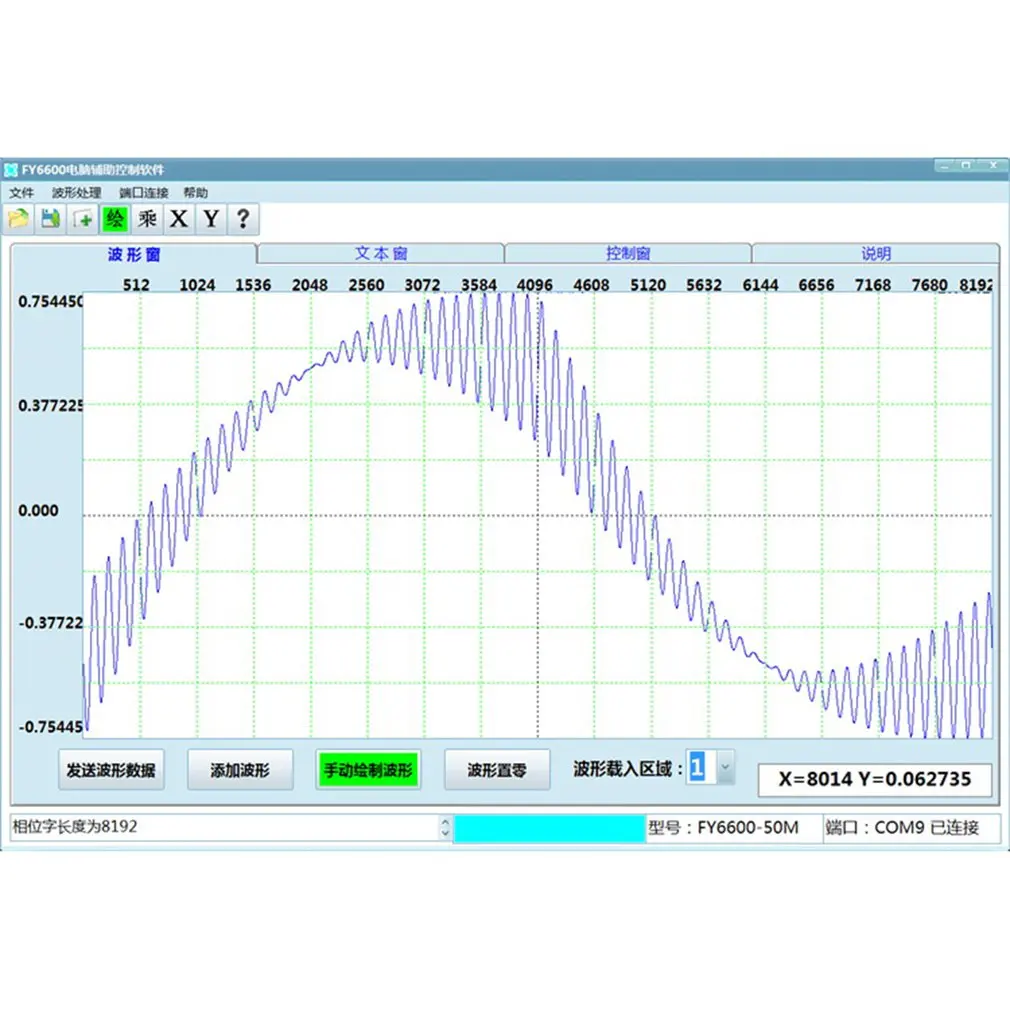Image resolution: width=1010 pixels, height=1010 pixels.
Task: Close the FY6600 window
Action: 993,166
